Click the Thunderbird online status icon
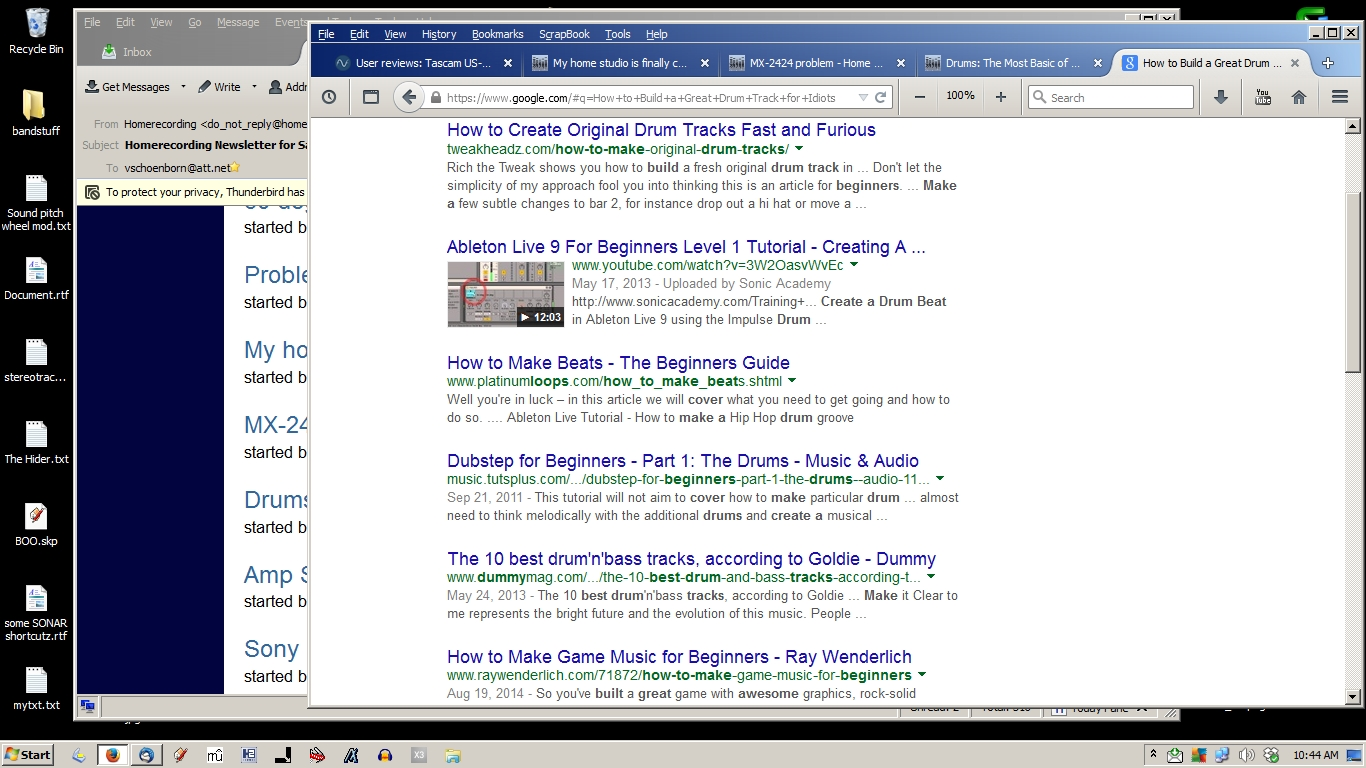The height and width of the screenshot is (768, 1366). [x=88, y=706]
